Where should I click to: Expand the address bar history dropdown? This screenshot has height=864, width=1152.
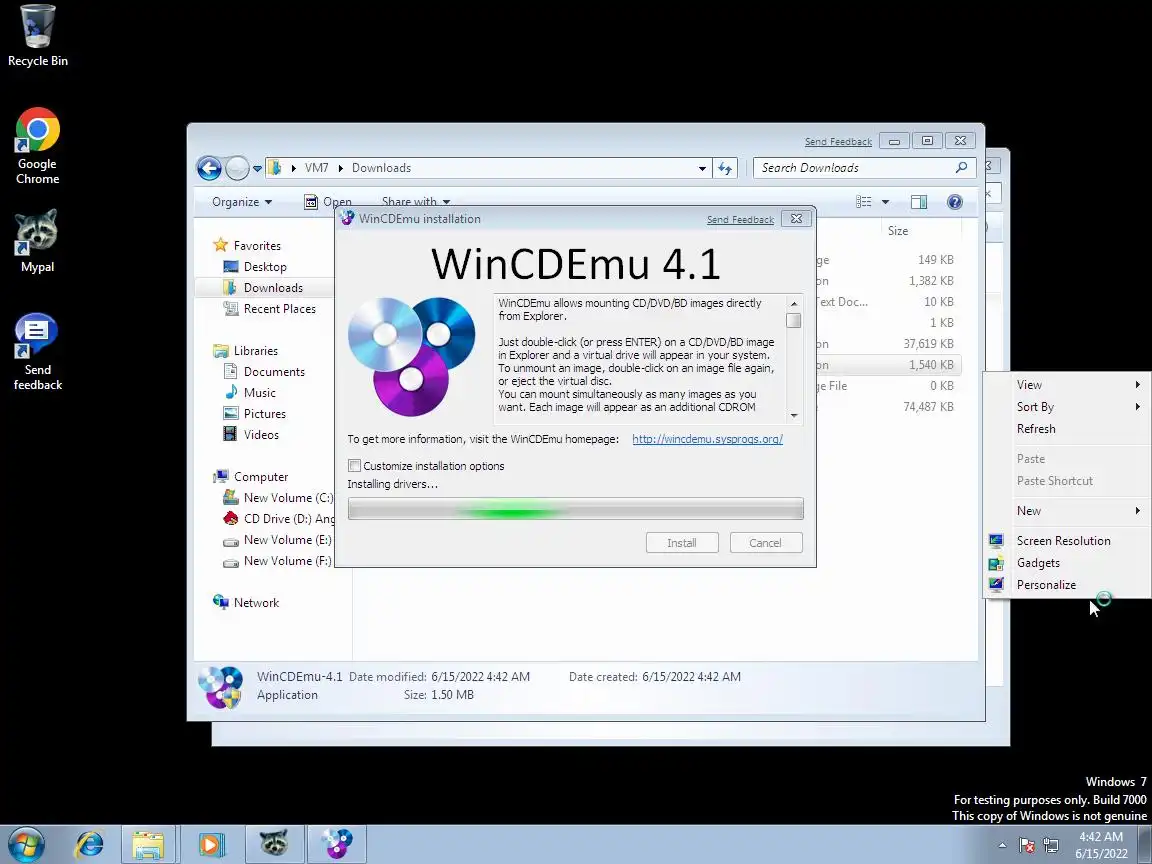click(x=702, y=168)
